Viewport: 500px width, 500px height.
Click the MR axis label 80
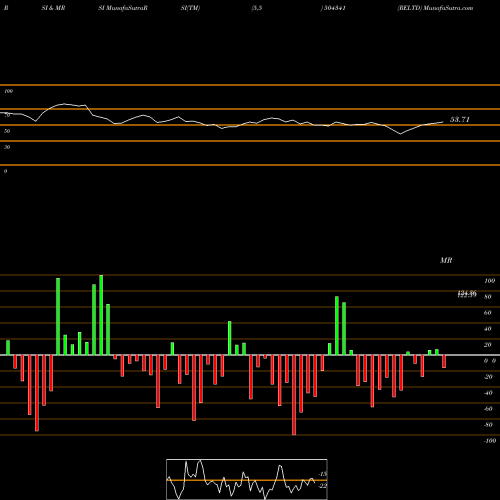point(488,297)
